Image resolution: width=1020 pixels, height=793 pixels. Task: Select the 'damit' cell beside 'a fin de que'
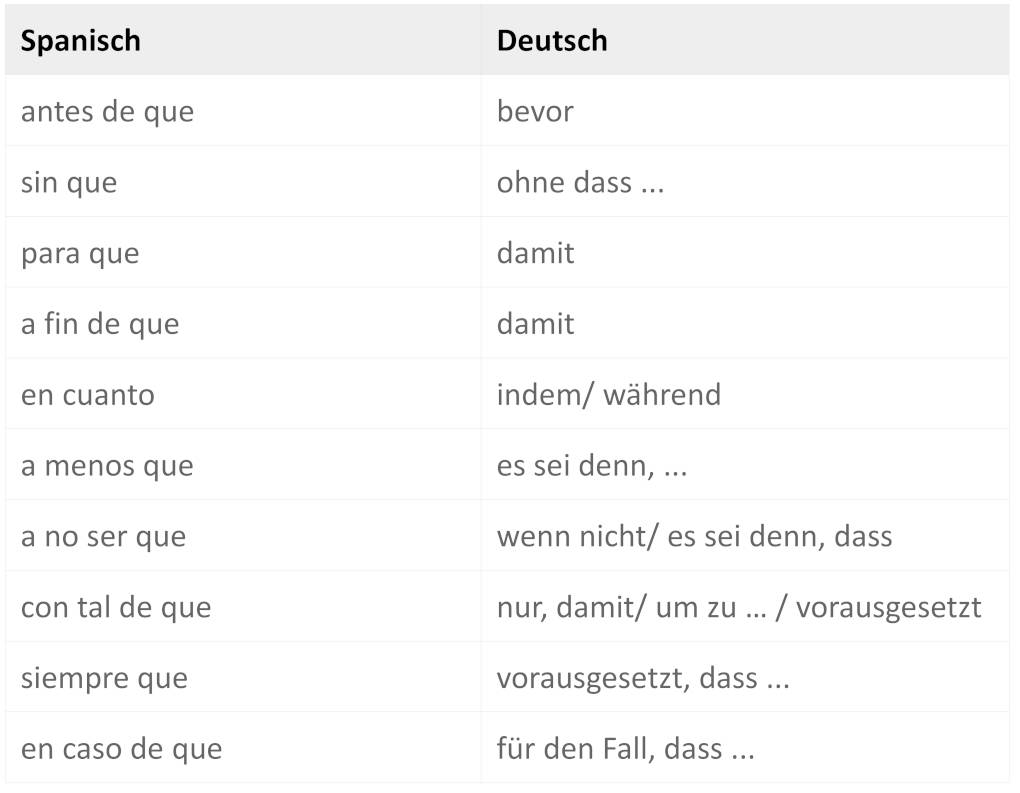536,324
